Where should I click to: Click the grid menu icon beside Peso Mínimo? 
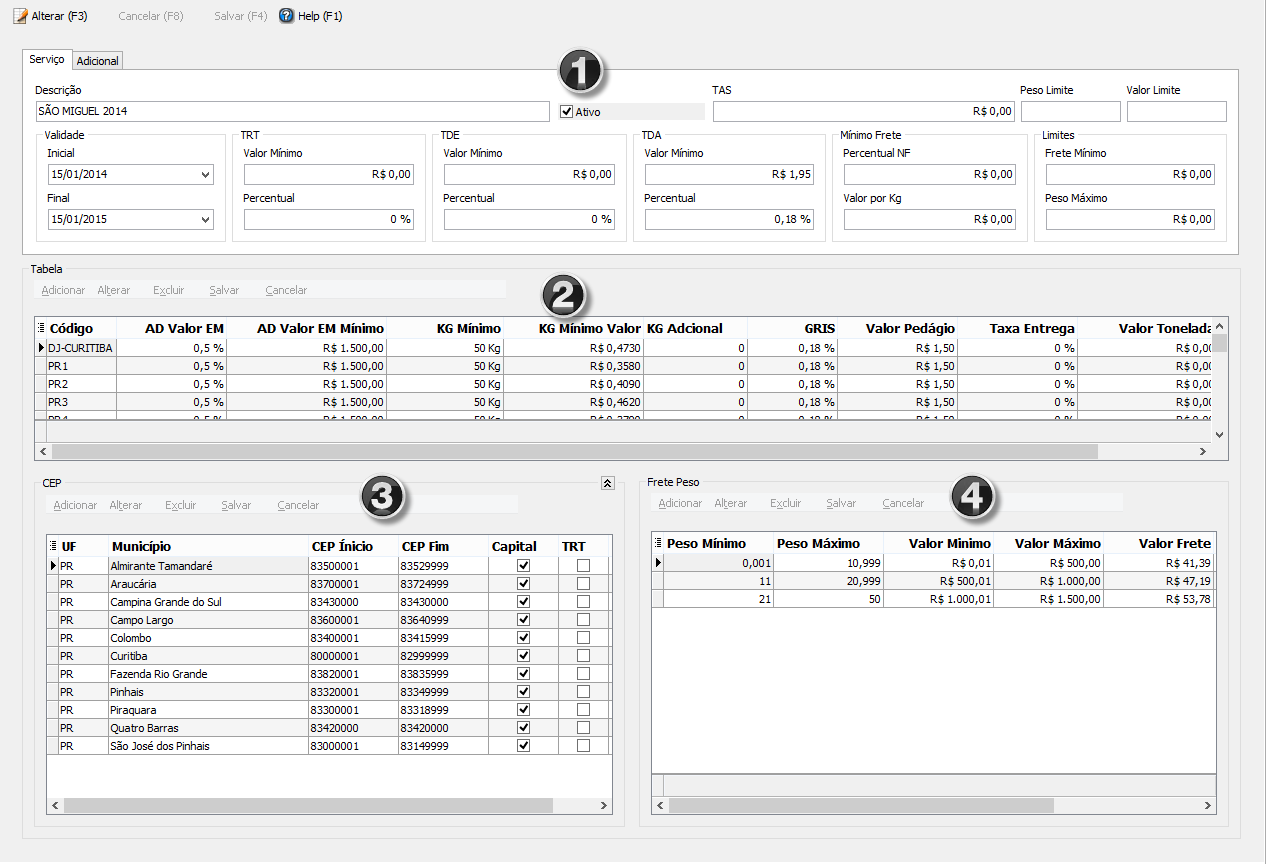tap(658, 543)
